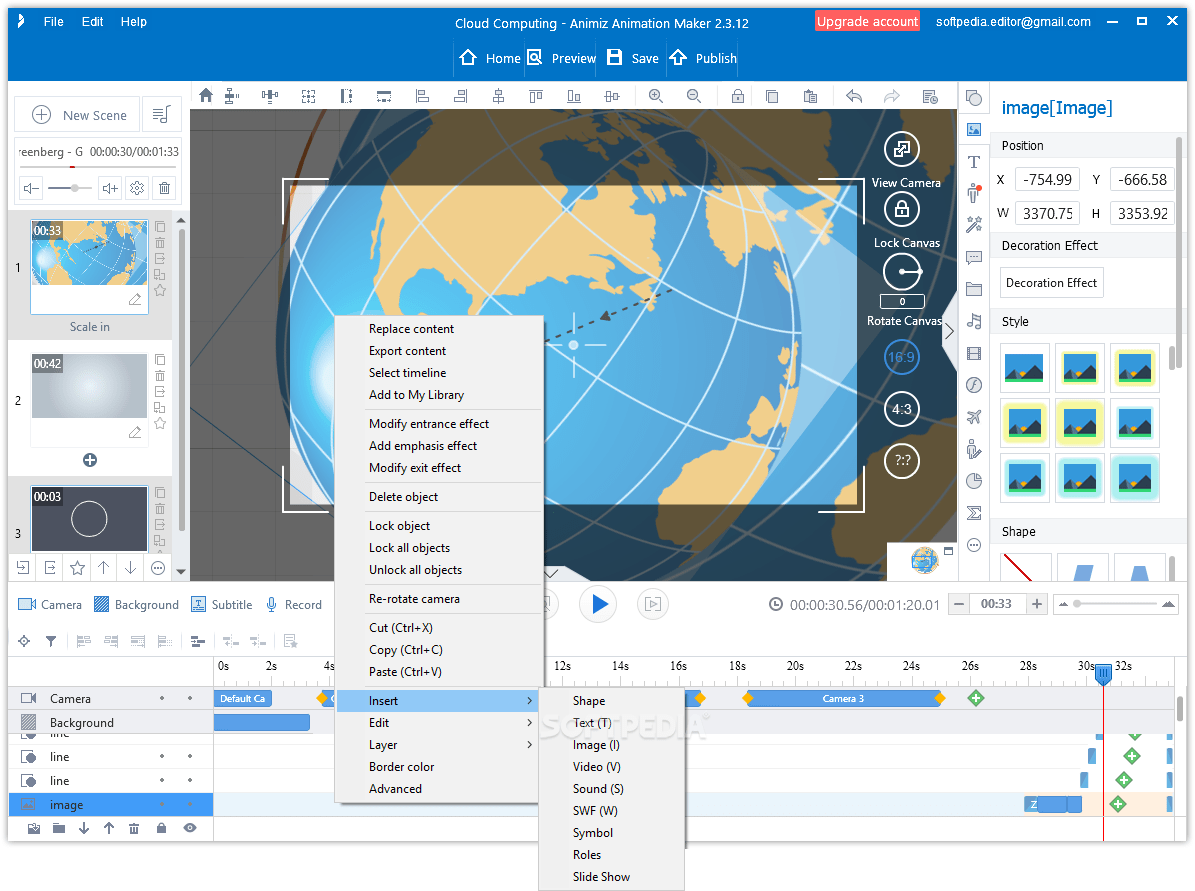Open the sigma formula tool in sidebar
This screenshot has width=1195, height=891.
(974, 513)
